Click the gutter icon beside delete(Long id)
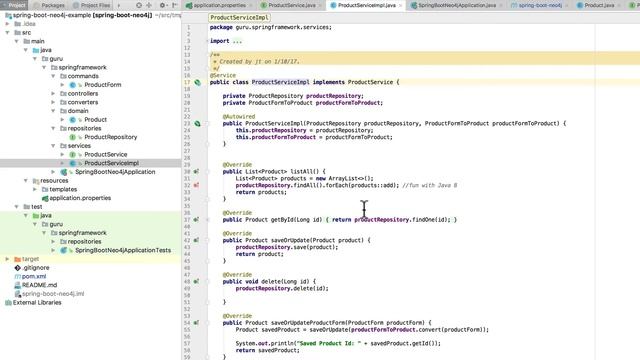 pos(196,281)
